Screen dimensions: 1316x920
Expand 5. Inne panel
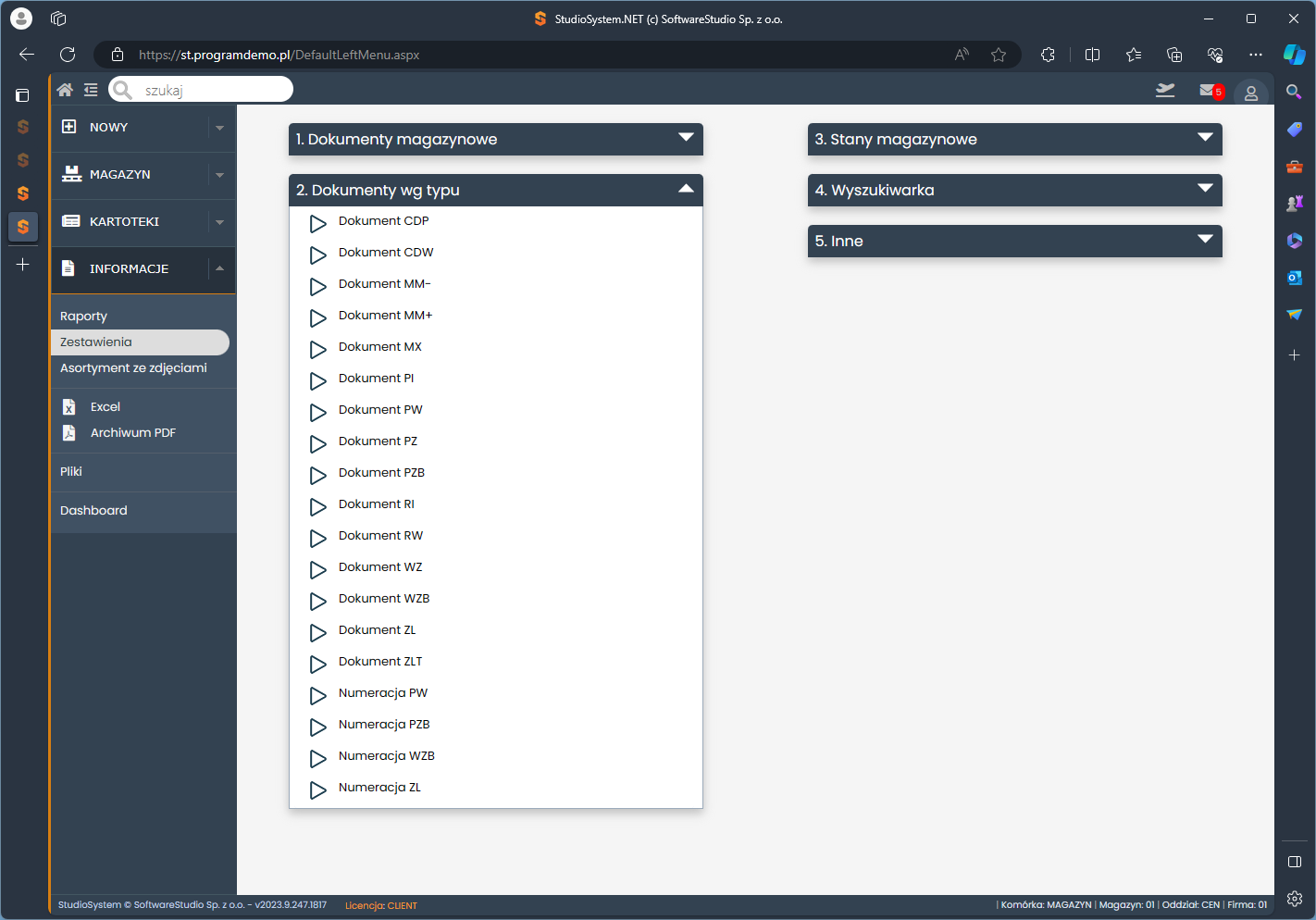point(1015,241)
